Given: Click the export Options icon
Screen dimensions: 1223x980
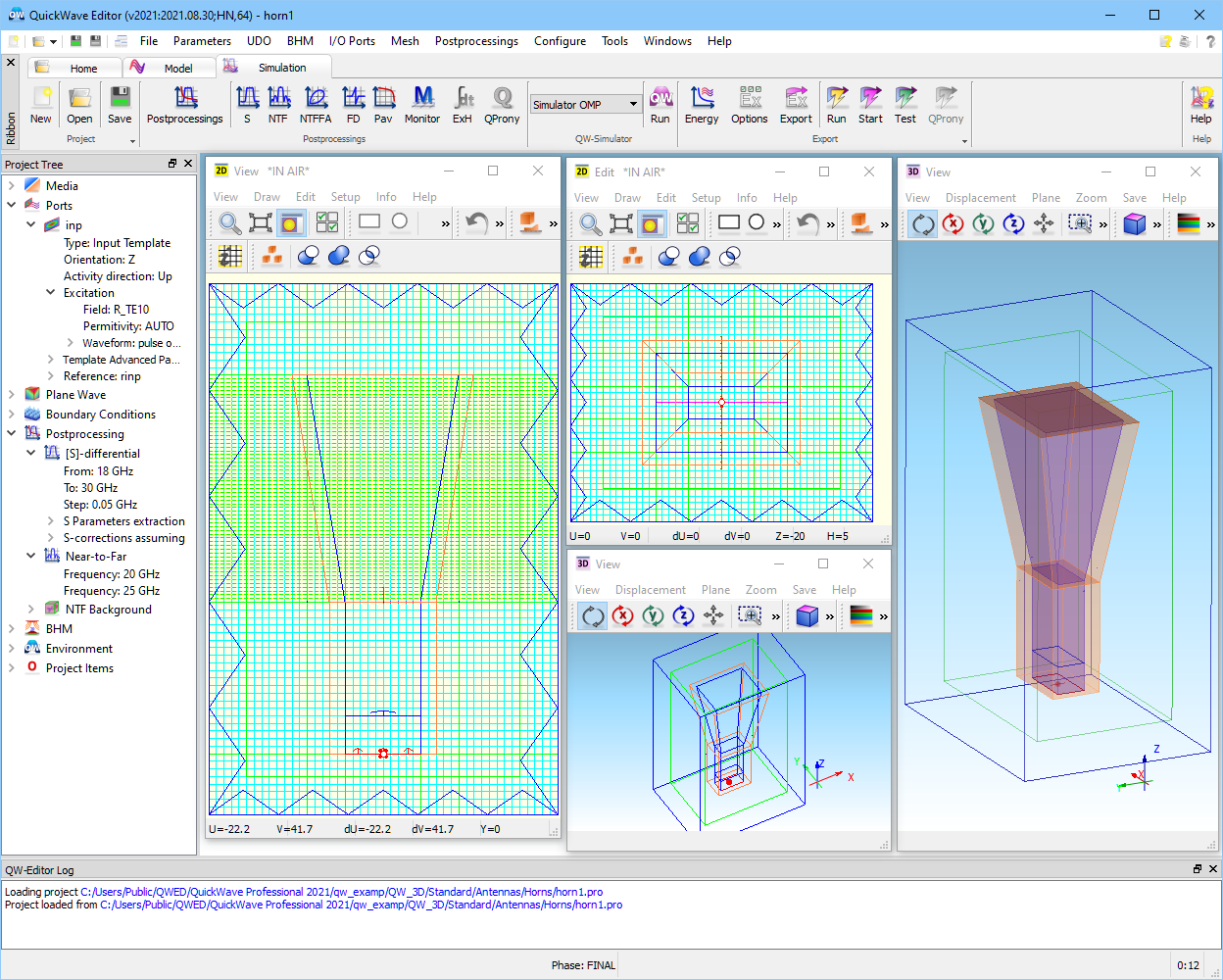Looking at the screenshot, I should point(750,105).
